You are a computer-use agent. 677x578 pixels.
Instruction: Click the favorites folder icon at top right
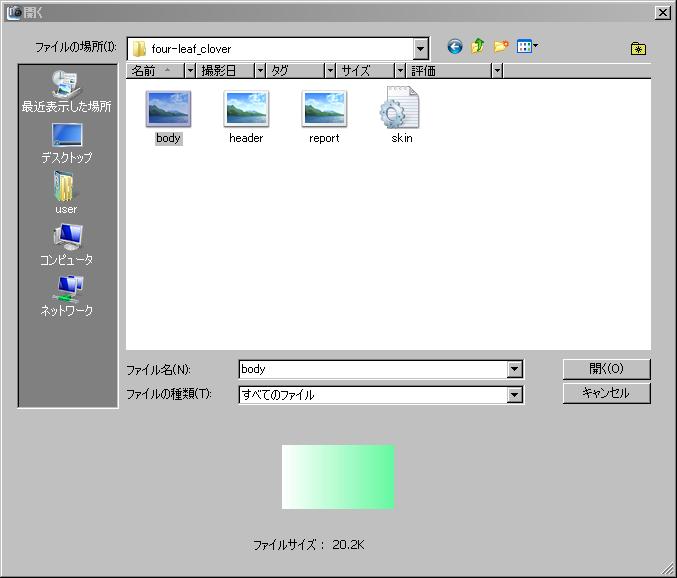(x=638, y=48)
